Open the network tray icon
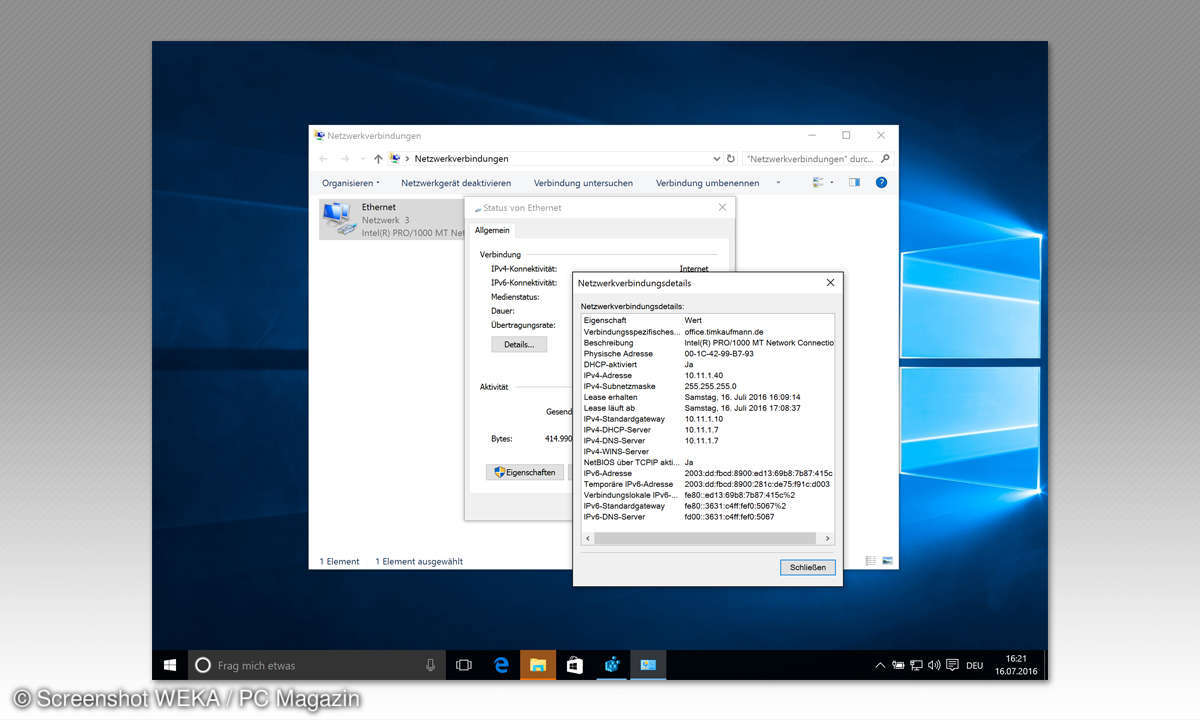The image size is (1200, 720). tap(916, 665)
